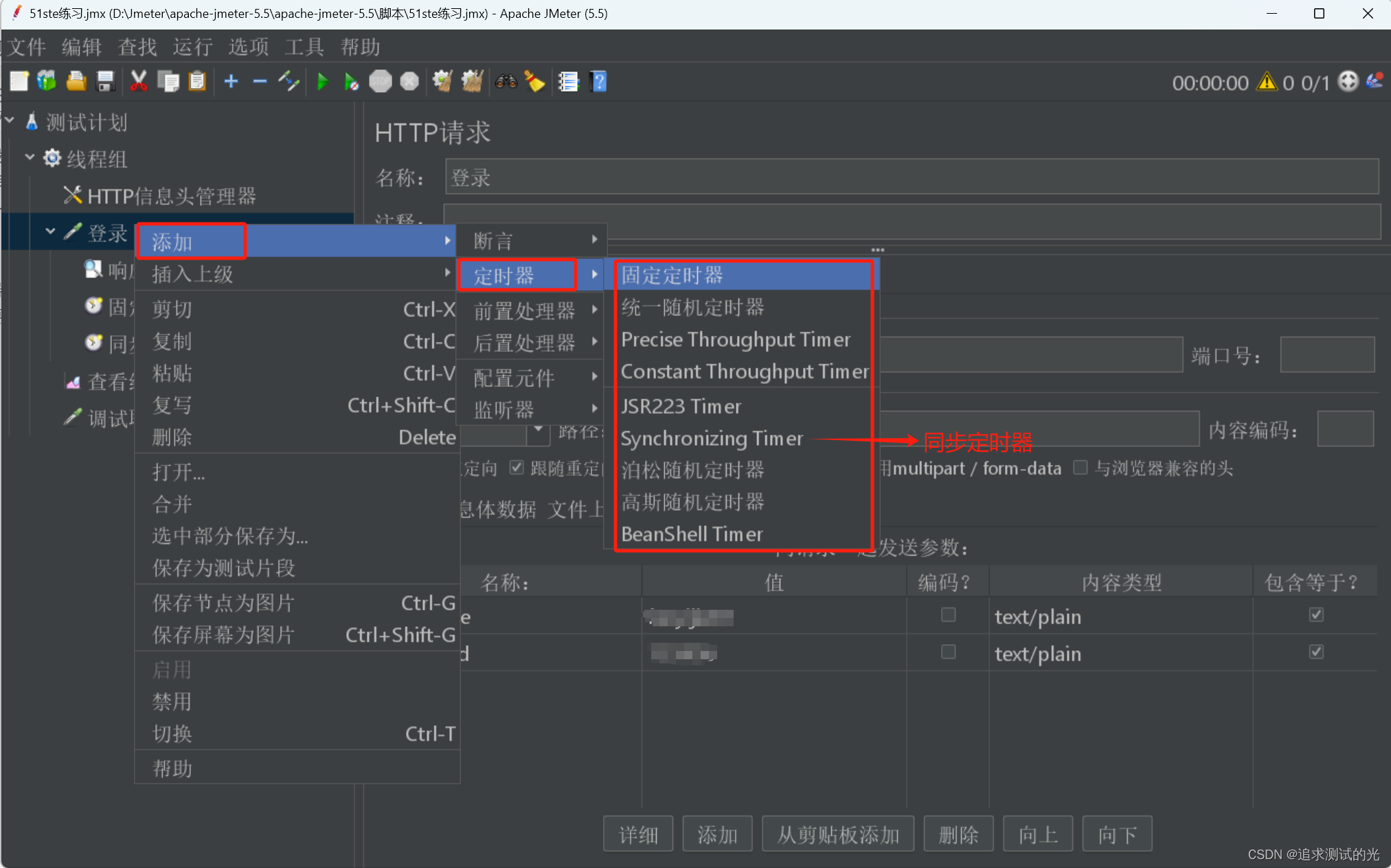The image size is (1391, 868).
Task: Choose 固定定时器 from timer submenu
Action: coord(743,275)
